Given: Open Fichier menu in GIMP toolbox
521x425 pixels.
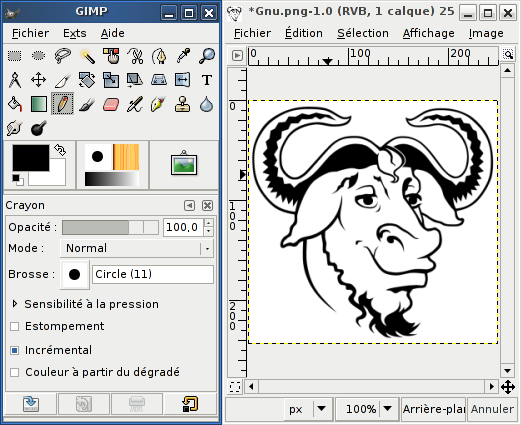Looking at the screenshot, I should coord(30,33).
